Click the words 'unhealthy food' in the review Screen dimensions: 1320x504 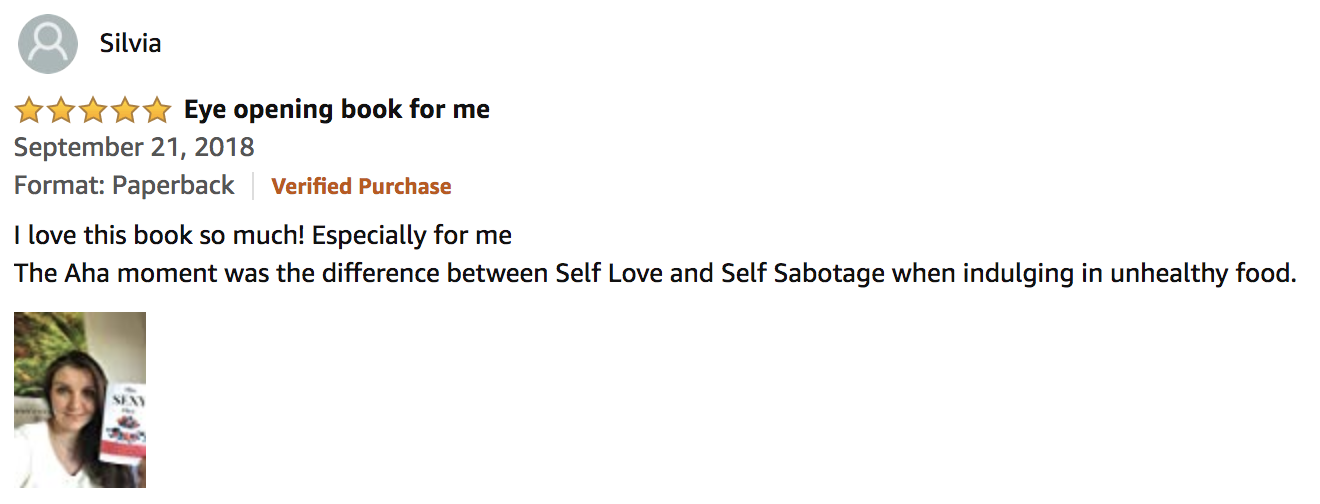pyautogui.click(x=1203, y=273)
